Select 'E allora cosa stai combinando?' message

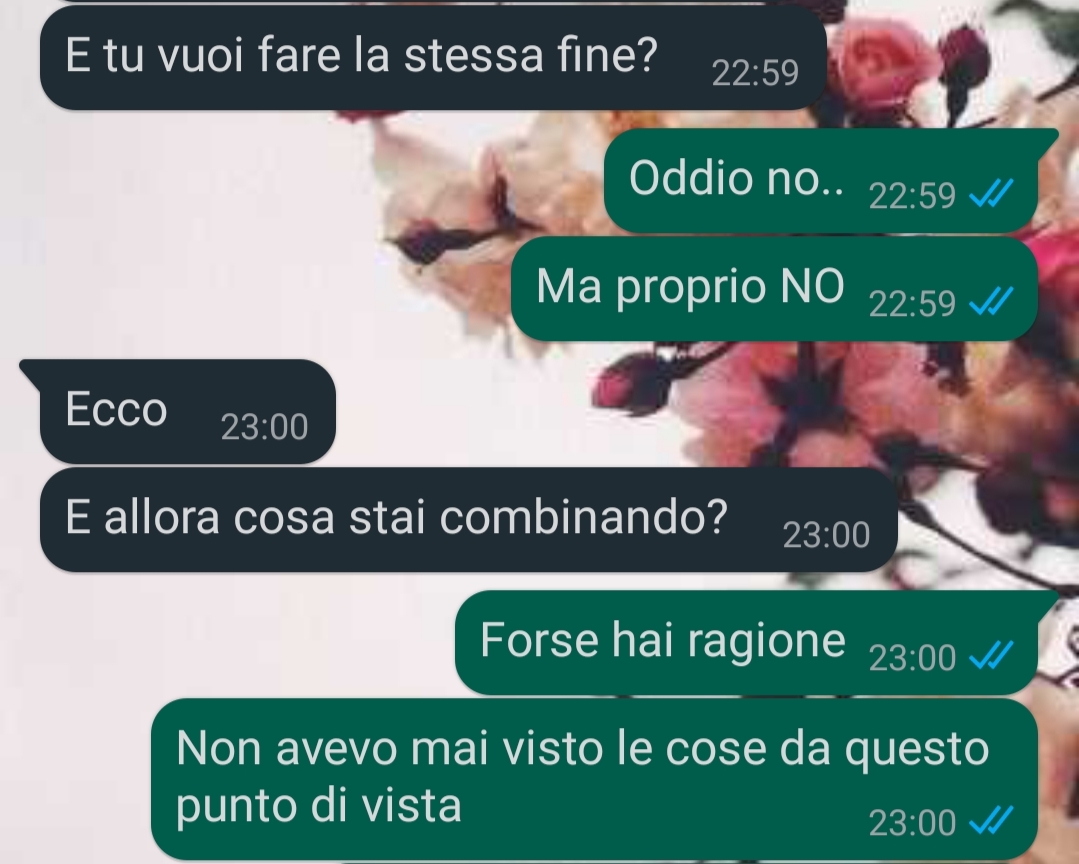click(x=468, y=519)
